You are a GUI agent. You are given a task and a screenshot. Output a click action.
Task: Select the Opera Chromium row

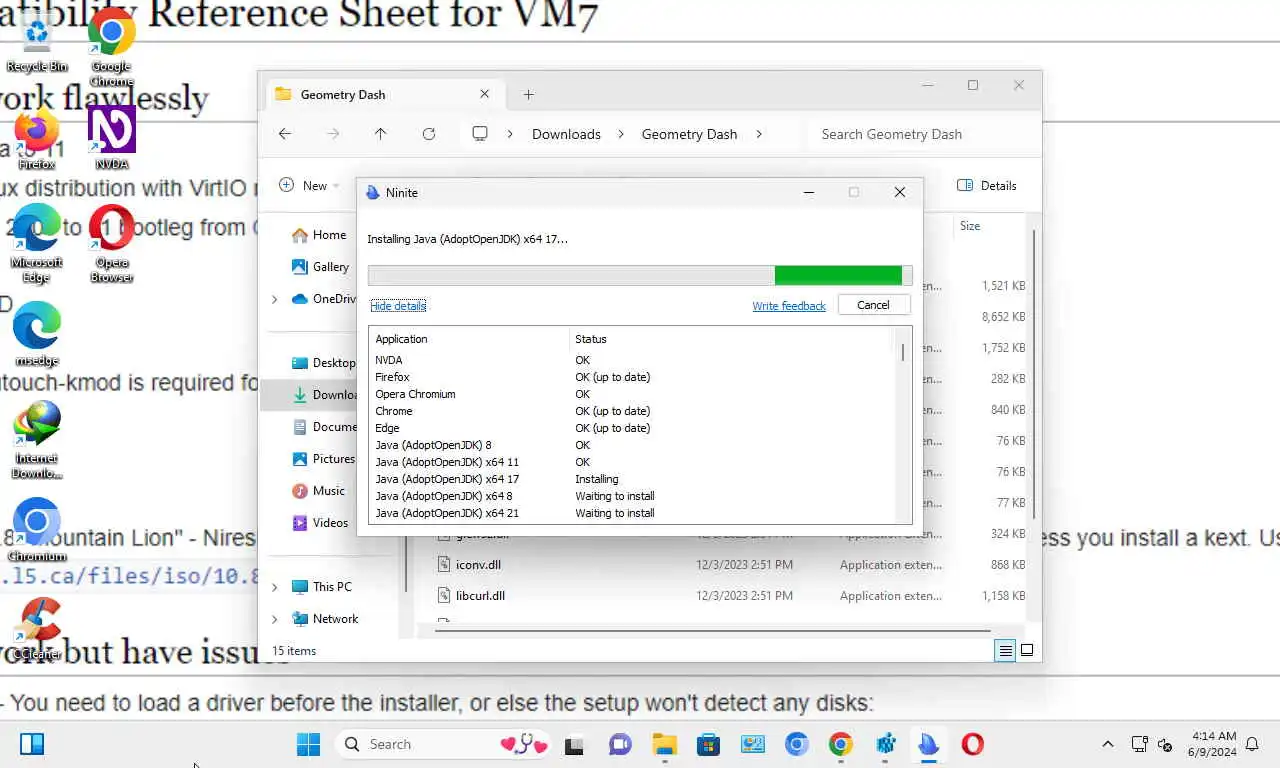pyautogui.click(x=632, y=394)
